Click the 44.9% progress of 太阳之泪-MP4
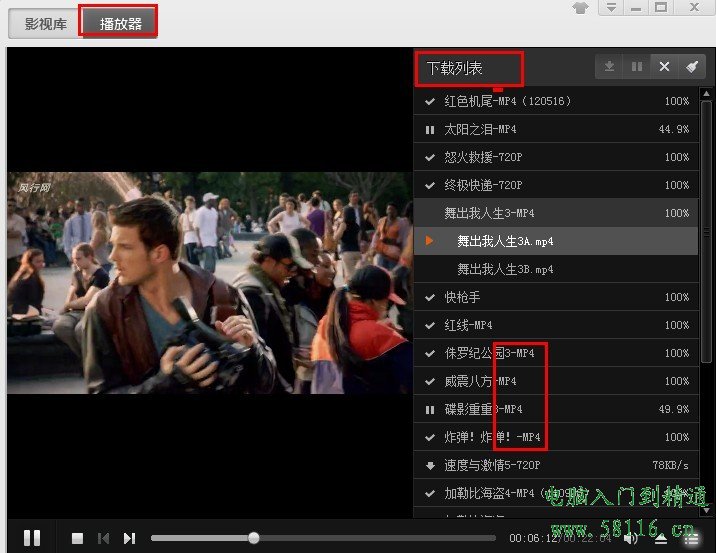The height and width of the screenshot is (553, 716). click(674, 130)
